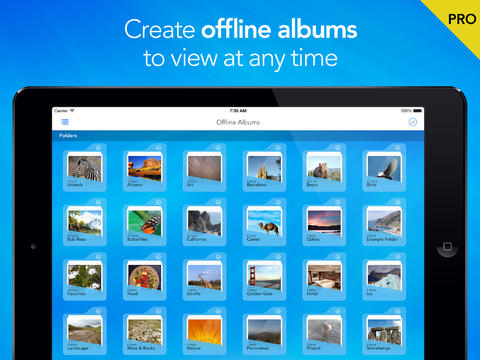The image size is (480, 360).
Task: Click the Offline Albums title
Action: point(238,122)
